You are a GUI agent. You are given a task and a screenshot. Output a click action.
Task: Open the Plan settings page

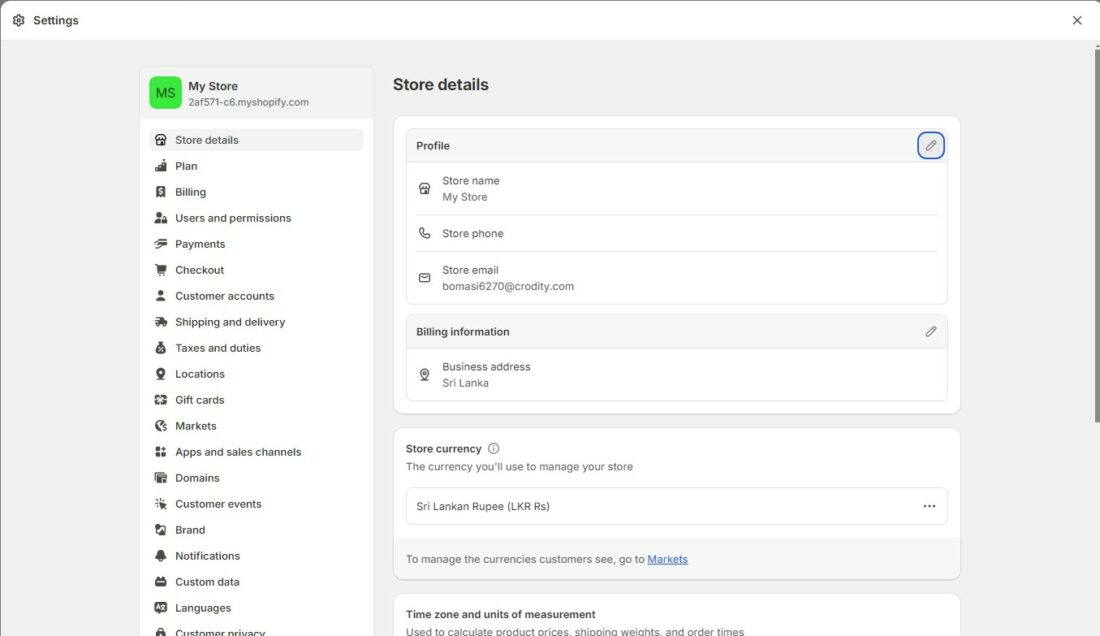186,166
